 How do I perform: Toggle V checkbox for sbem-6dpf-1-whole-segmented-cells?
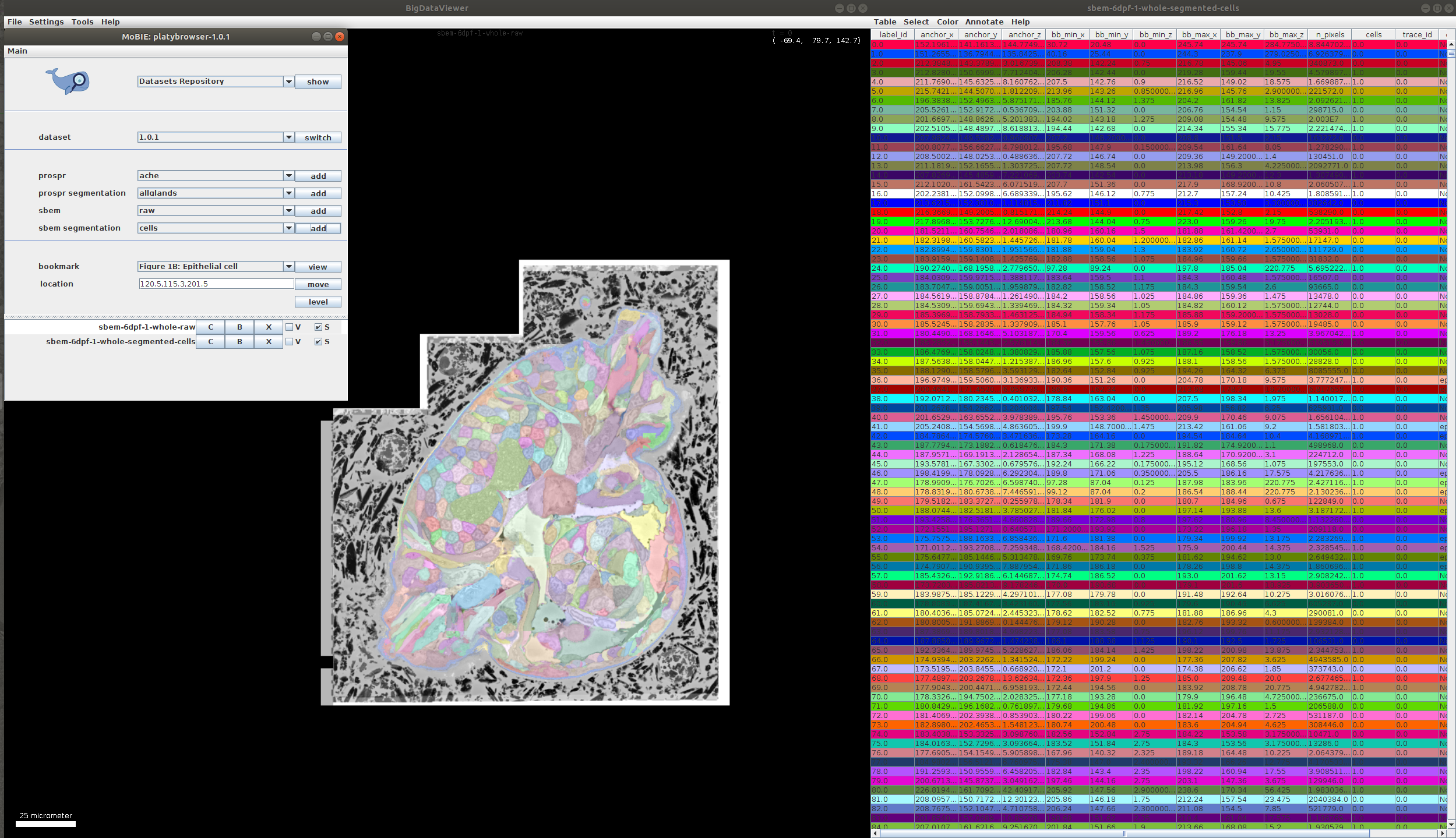click(x=289, y=342)
